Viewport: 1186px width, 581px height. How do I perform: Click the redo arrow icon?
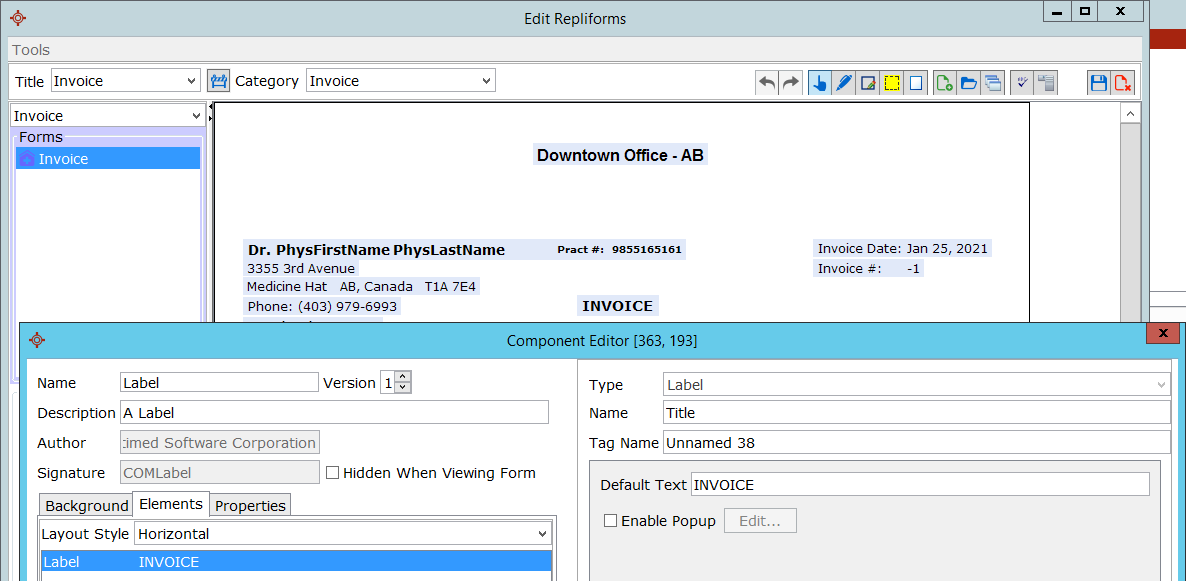coord(791,83)
